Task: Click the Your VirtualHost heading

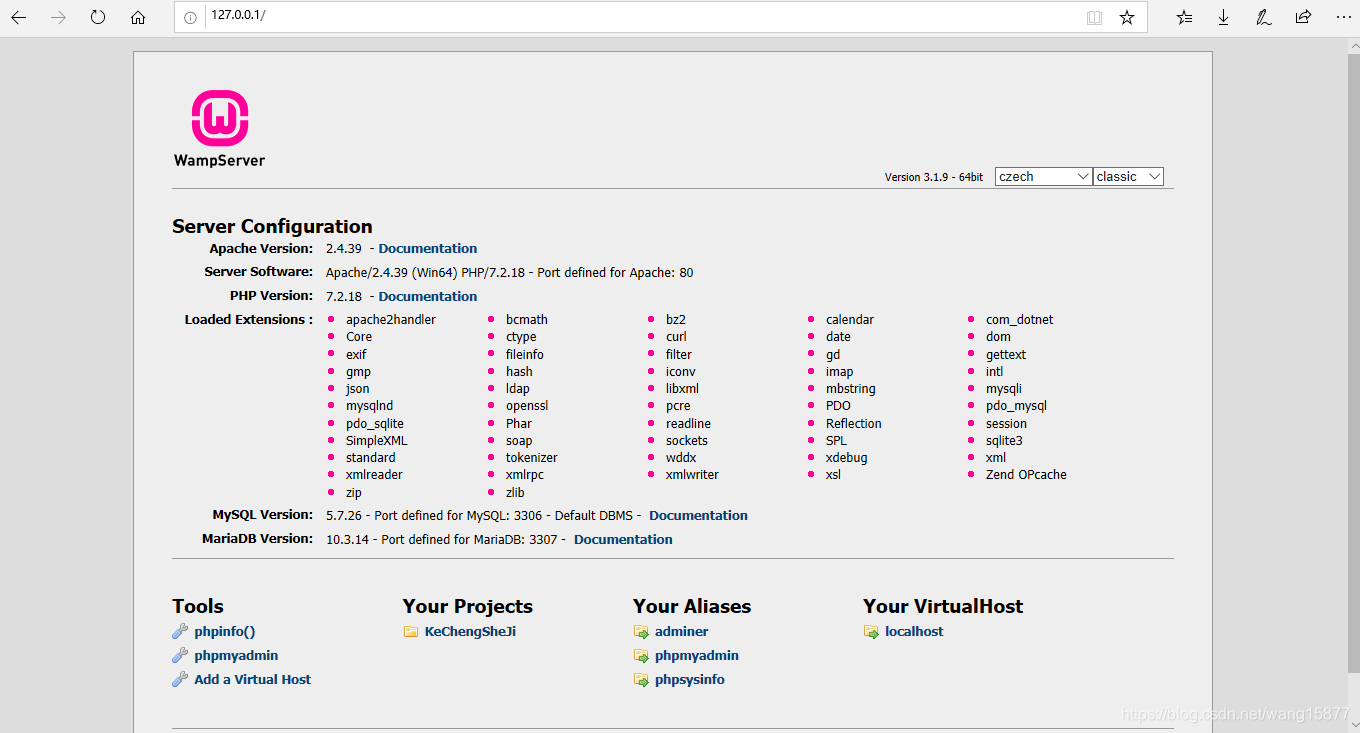Action: [x=943, y=606]
